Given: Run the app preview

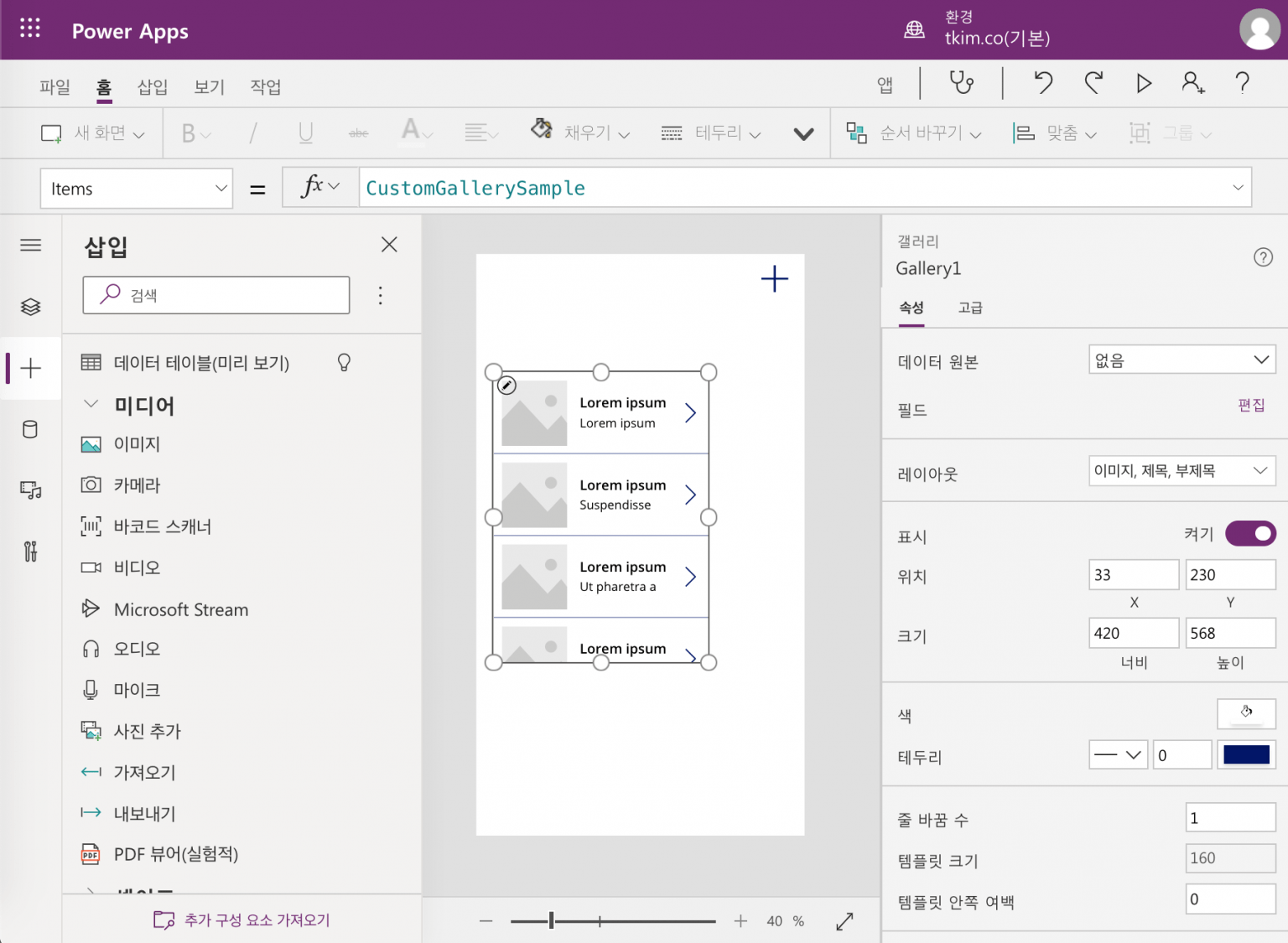Looking at the screenshot, I should click(1144, 83).
